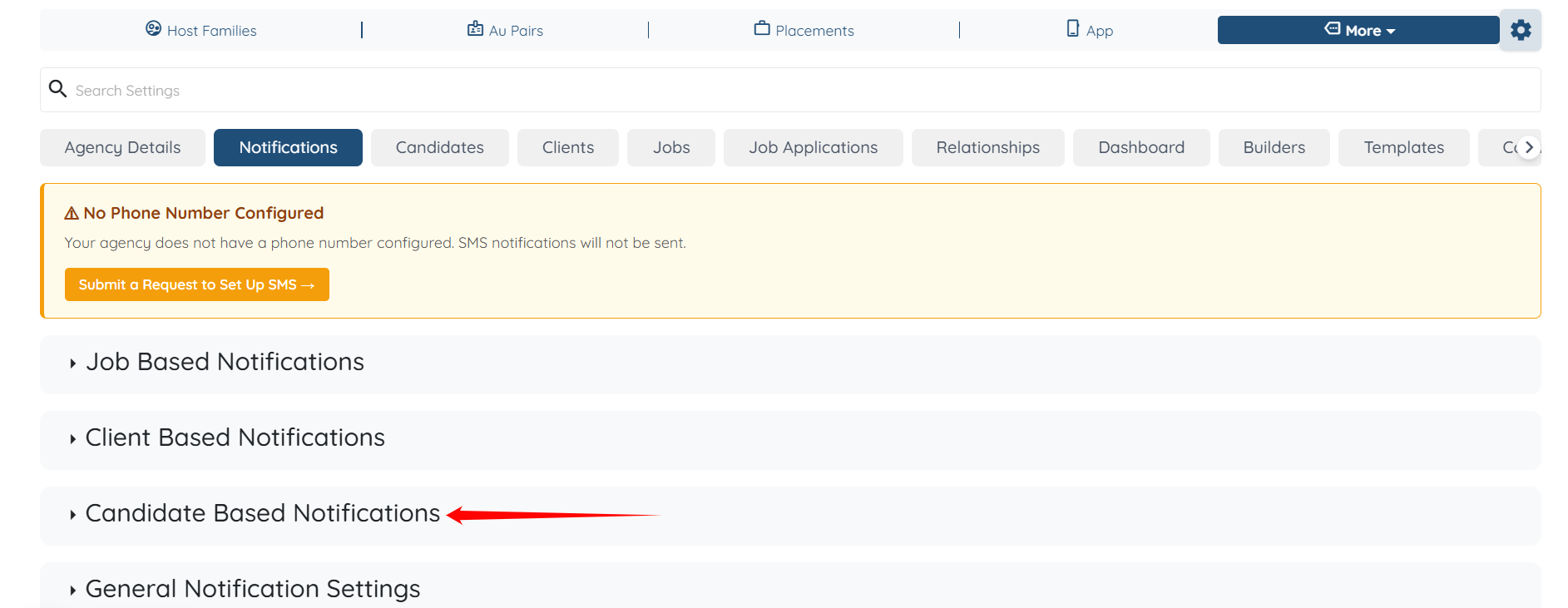Open the Jobs tab
This screenshot has height=608, width=1568.
[671, 147]
